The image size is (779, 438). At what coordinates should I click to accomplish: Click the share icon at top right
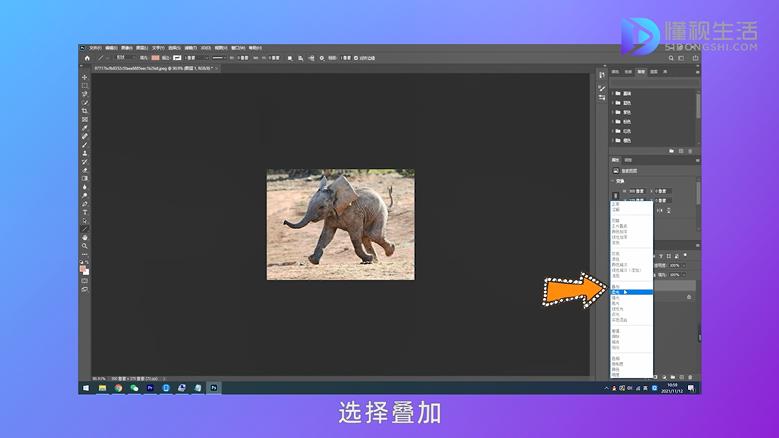(x=695, y=58)
